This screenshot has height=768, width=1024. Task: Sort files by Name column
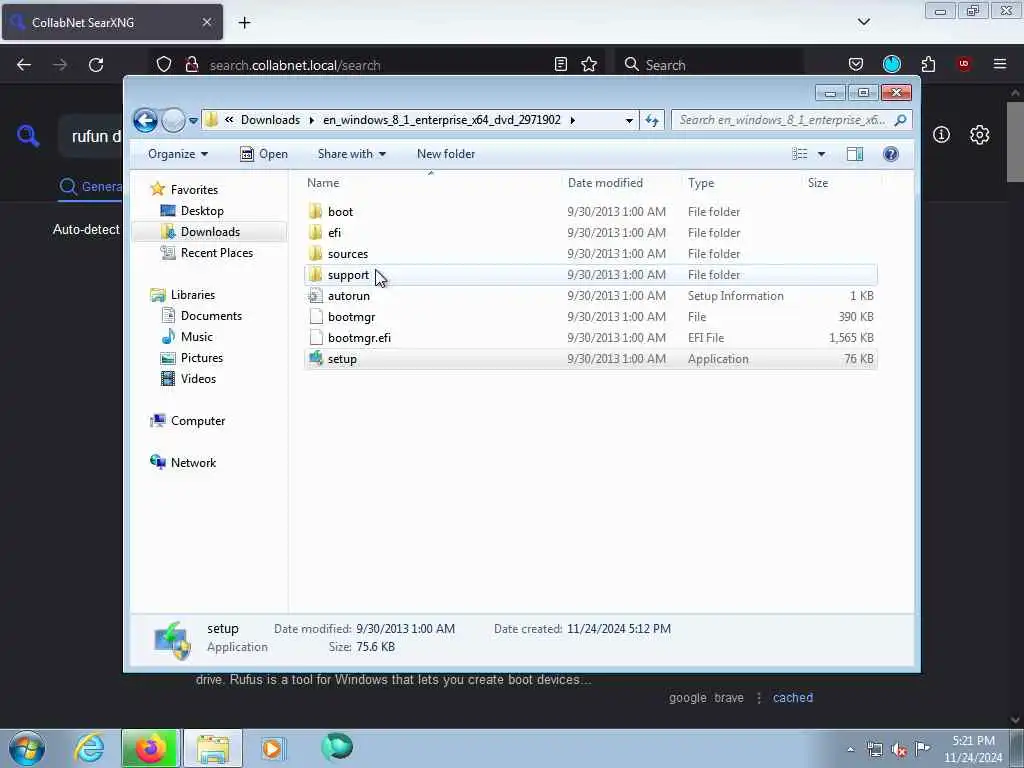323,183
